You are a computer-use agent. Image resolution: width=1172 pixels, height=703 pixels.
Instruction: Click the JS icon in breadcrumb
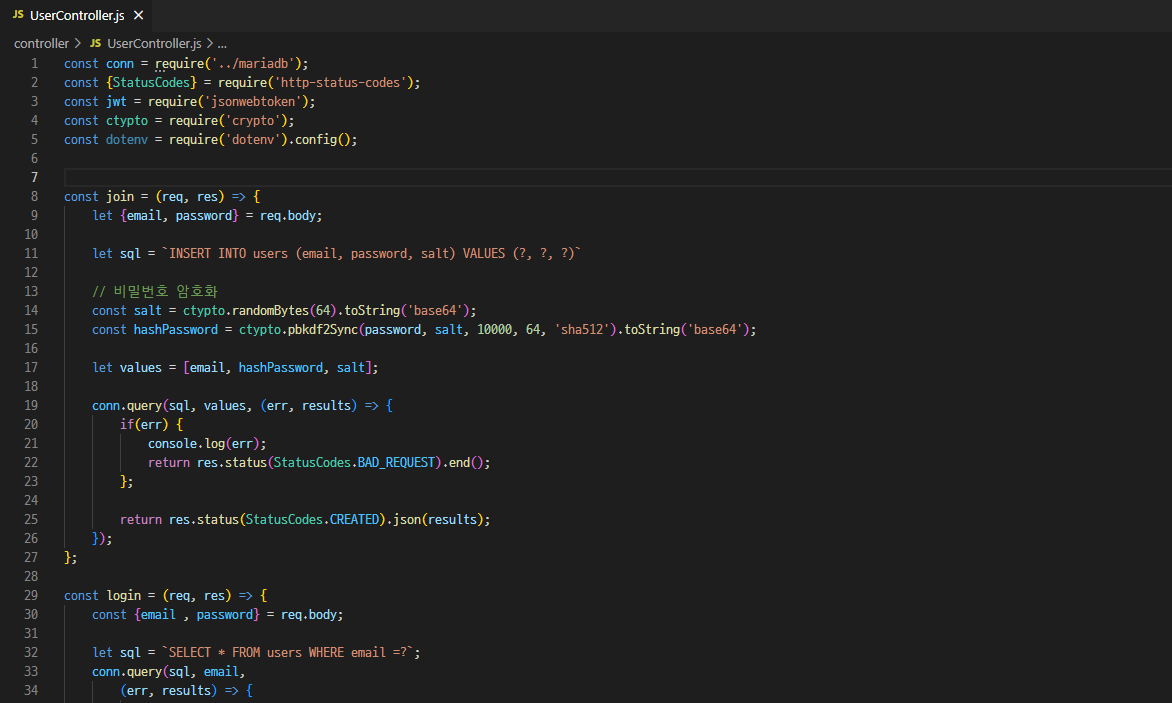click(x=96, y=43)
